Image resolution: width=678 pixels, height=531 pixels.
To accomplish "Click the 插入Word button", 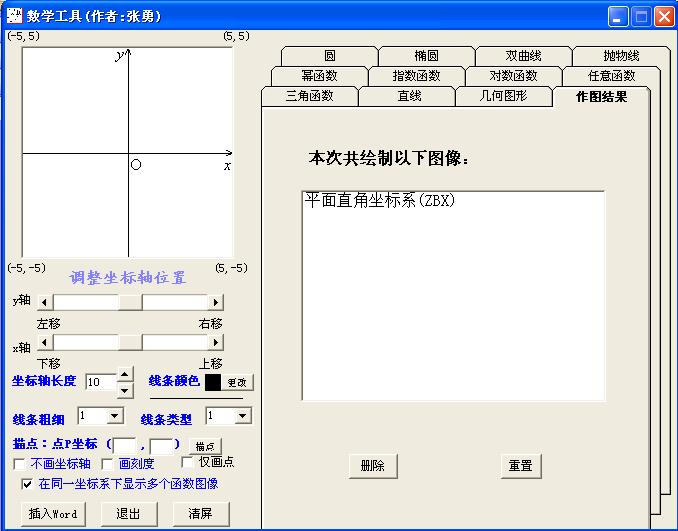I will click(53, 514).
